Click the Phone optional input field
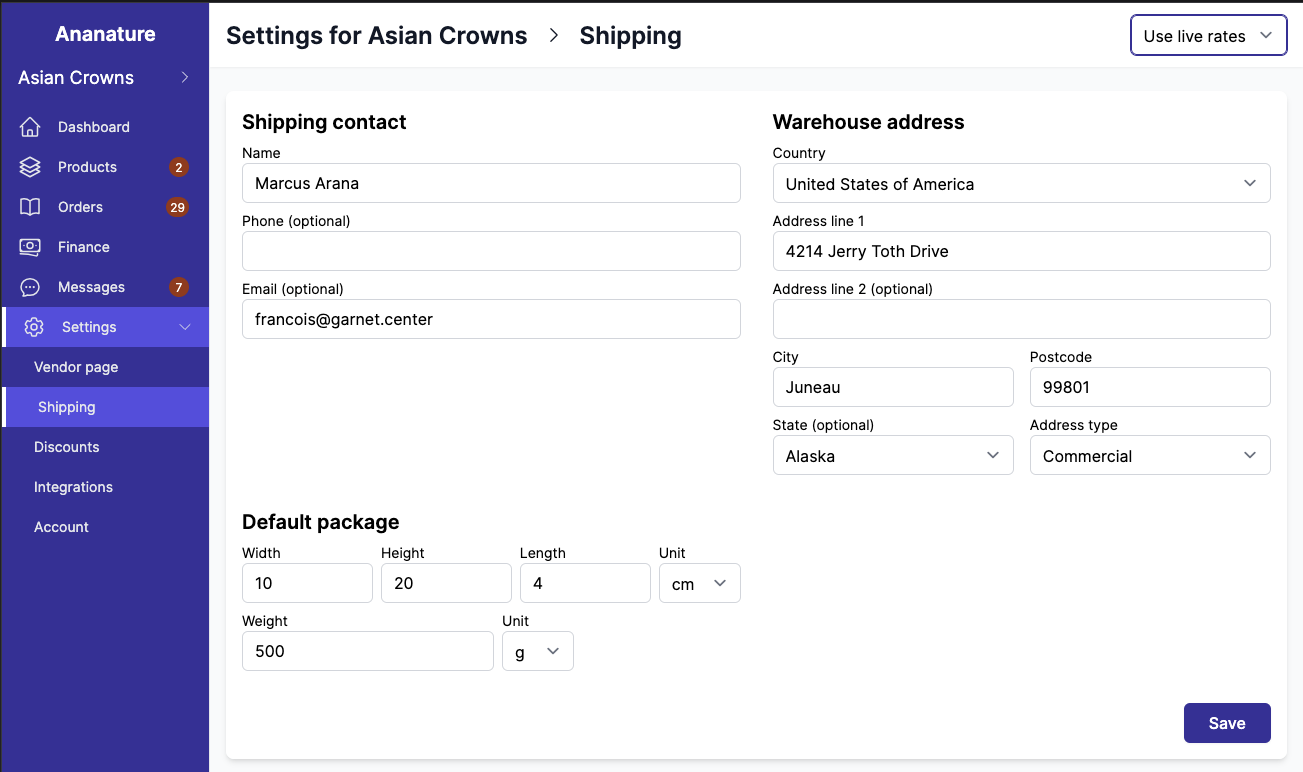 tap(491, 251)
